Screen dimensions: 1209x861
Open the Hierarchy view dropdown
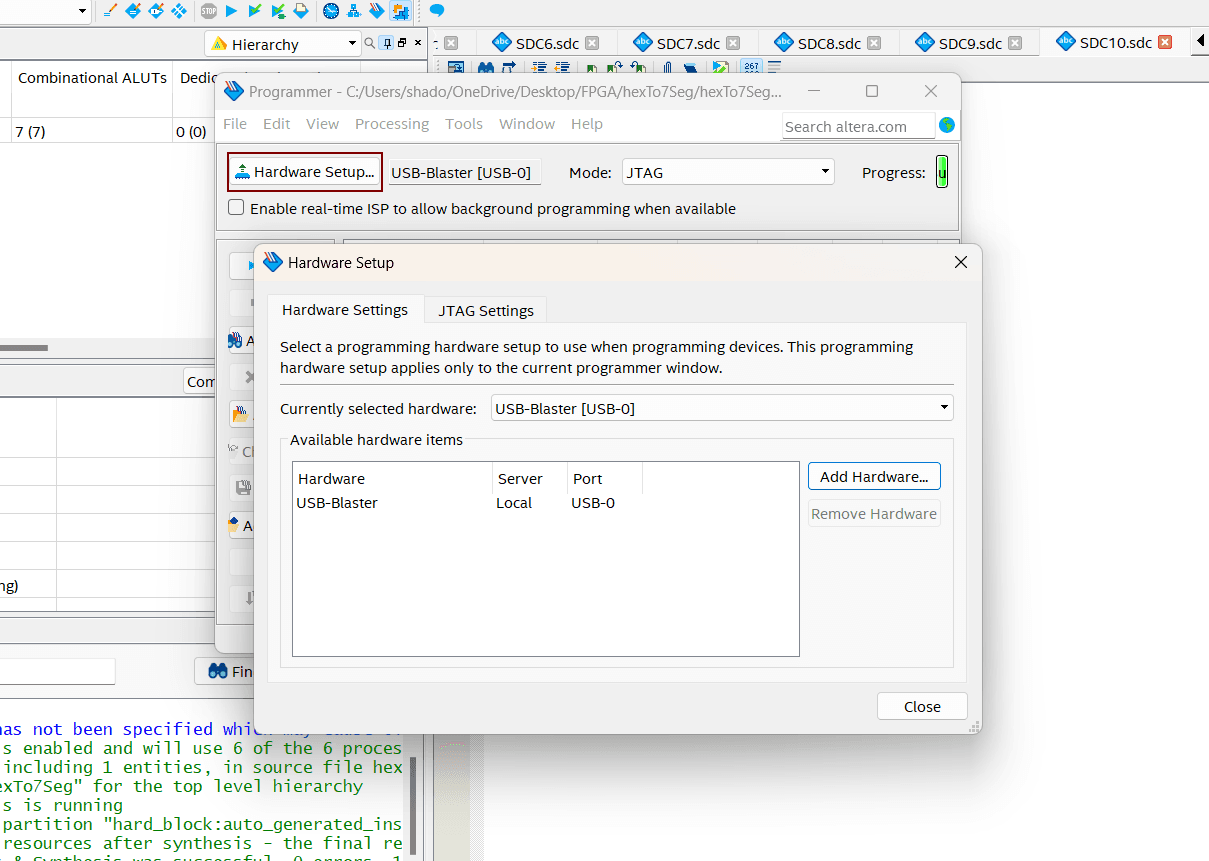(x=352, y=44)
